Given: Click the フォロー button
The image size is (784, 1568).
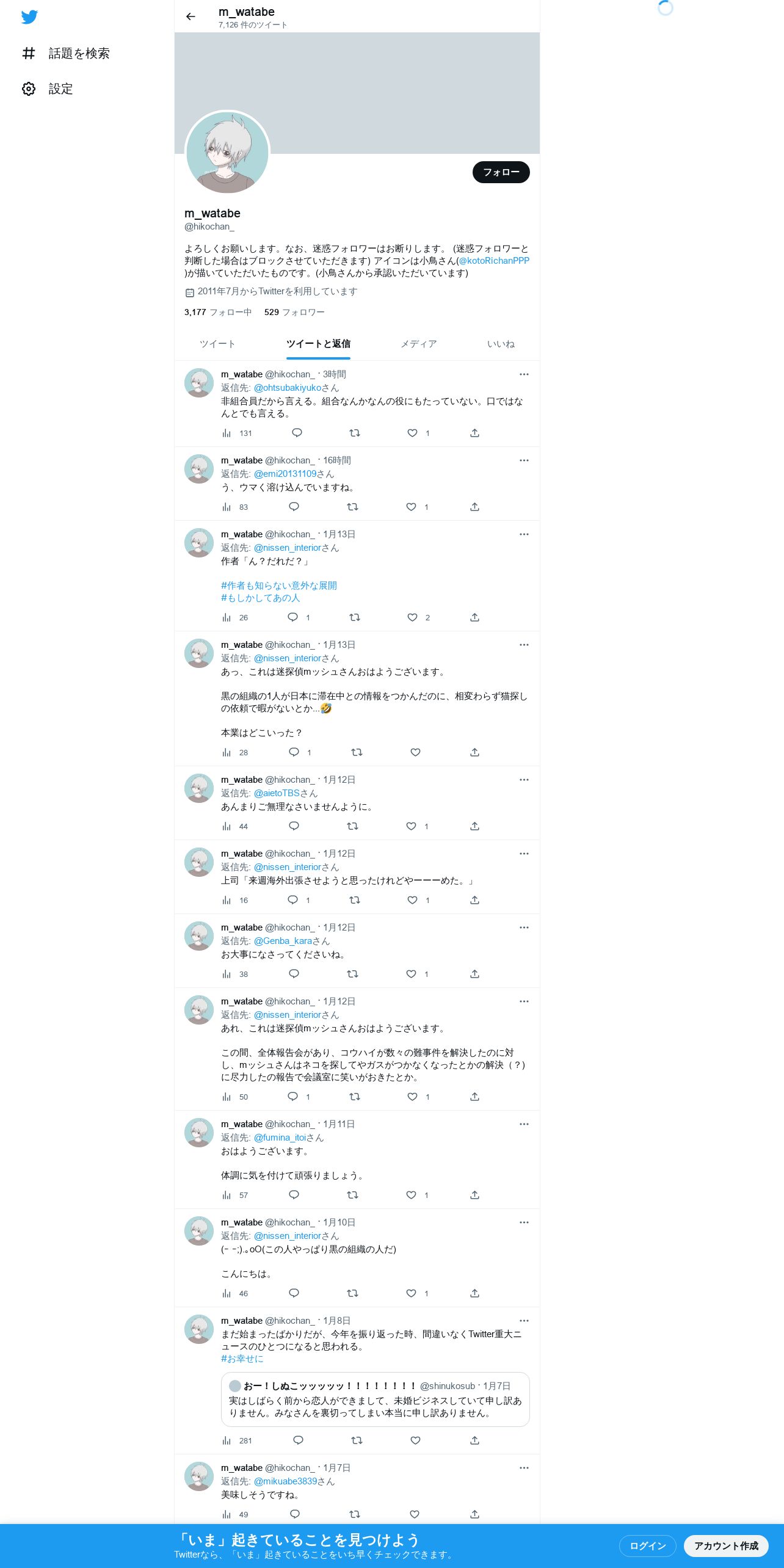Looking at the screenshot, I should point(501,172).
